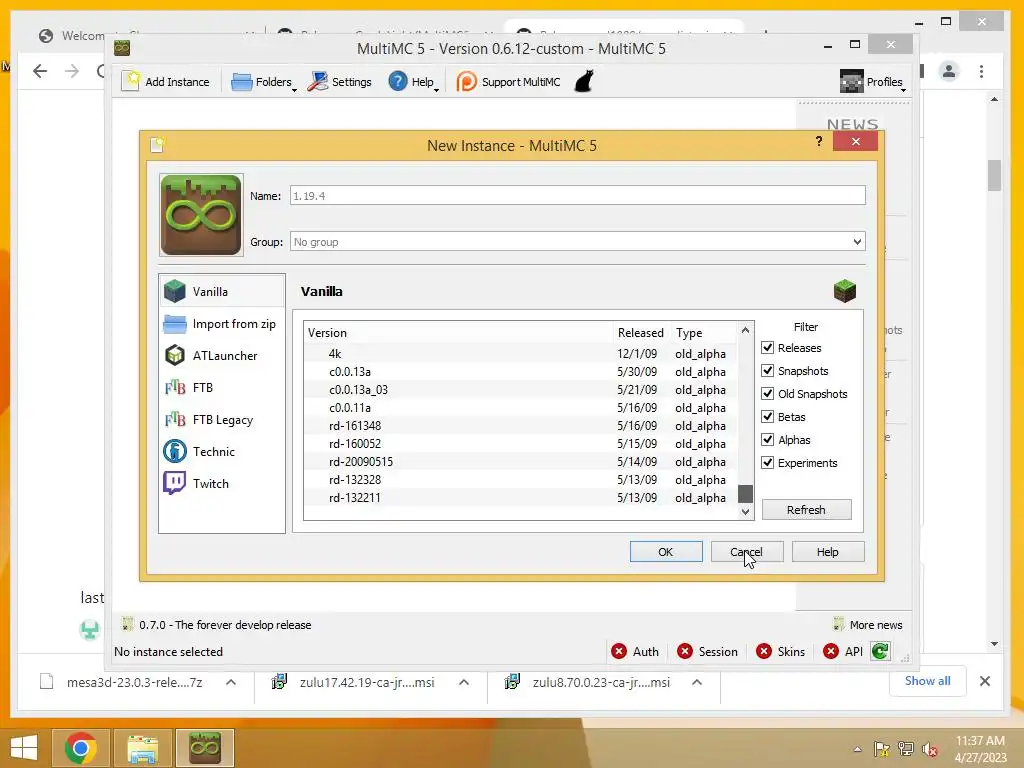Image resolution: width=1024 pixels, height=768 pixels.
Task: Uncheck the Snapshots filter
Action: 767,371
